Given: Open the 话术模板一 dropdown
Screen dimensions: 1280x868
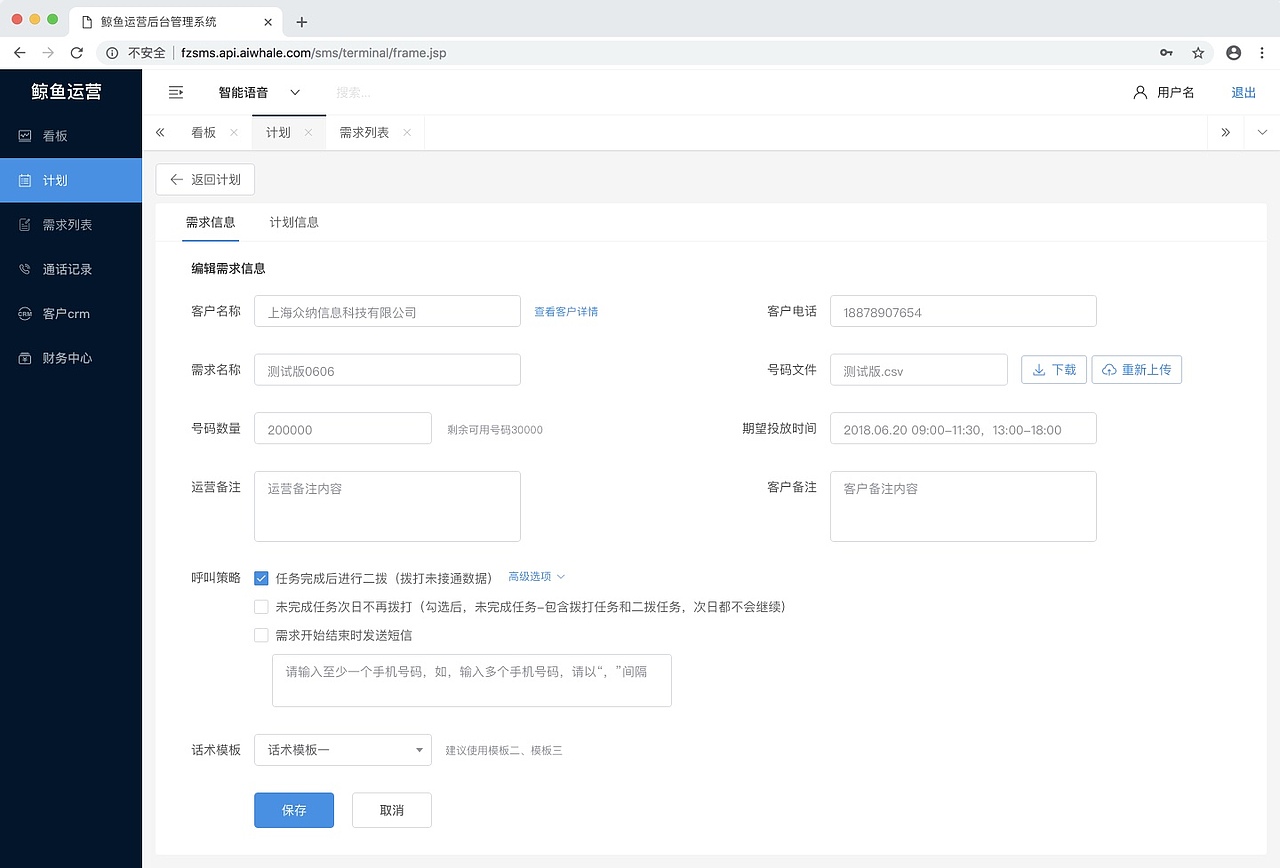Looking at the screenshot, I should (343, 750).
